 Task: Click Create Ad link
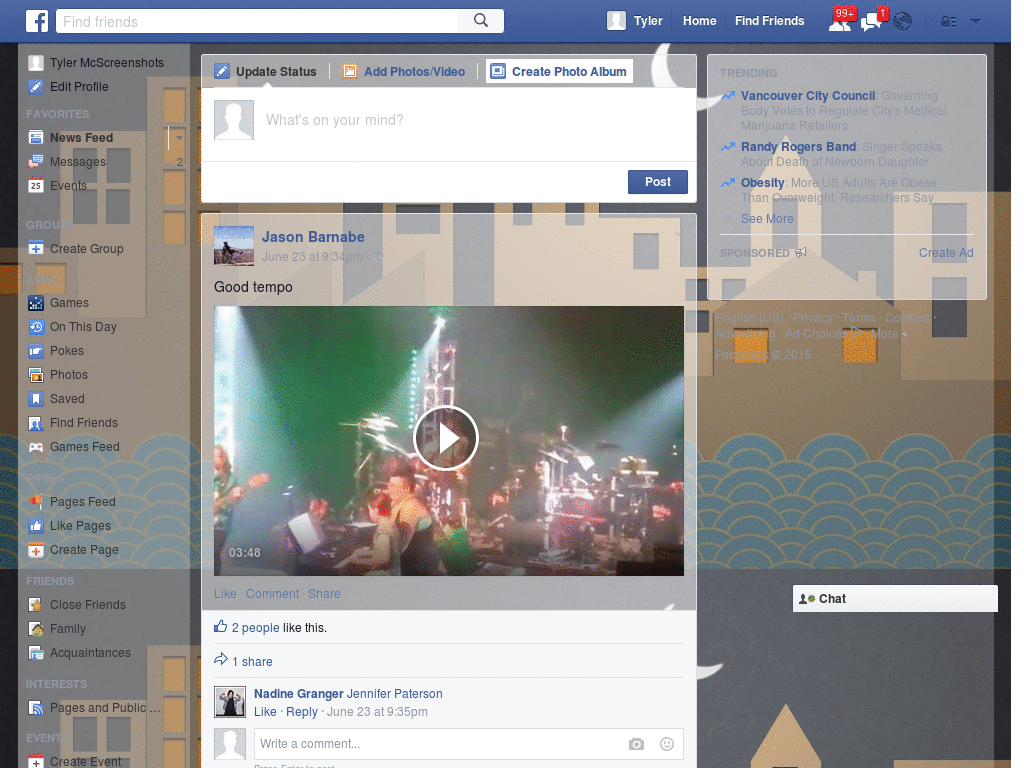[x=946, y=253]
